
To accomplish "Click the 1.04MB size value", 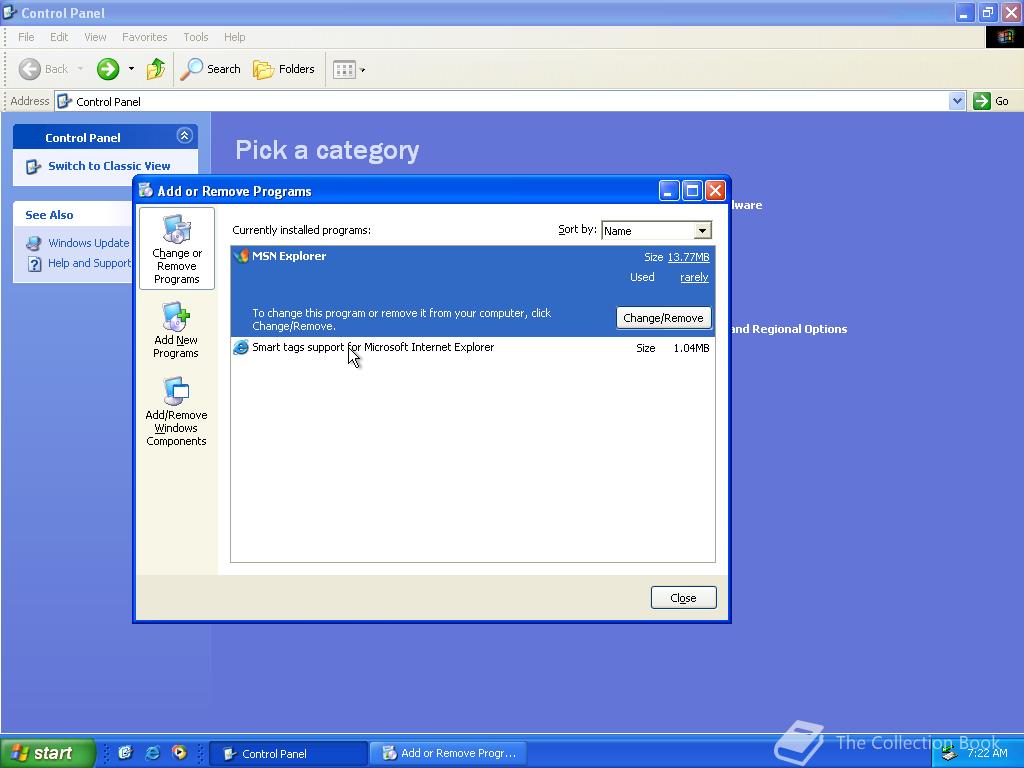I will coord(691,348).
